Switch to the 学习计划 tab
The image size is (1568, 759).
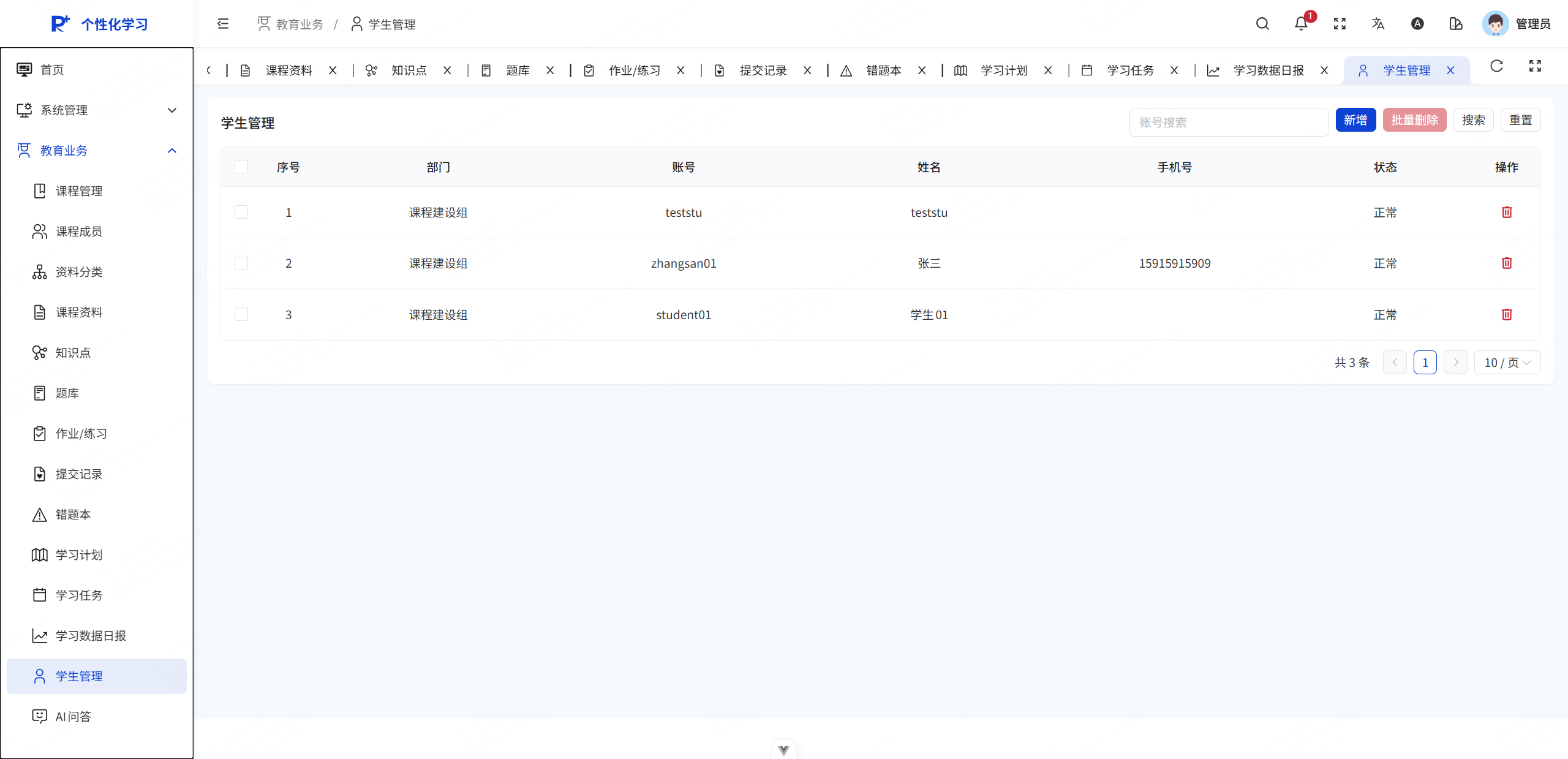tap(1003, 70)
